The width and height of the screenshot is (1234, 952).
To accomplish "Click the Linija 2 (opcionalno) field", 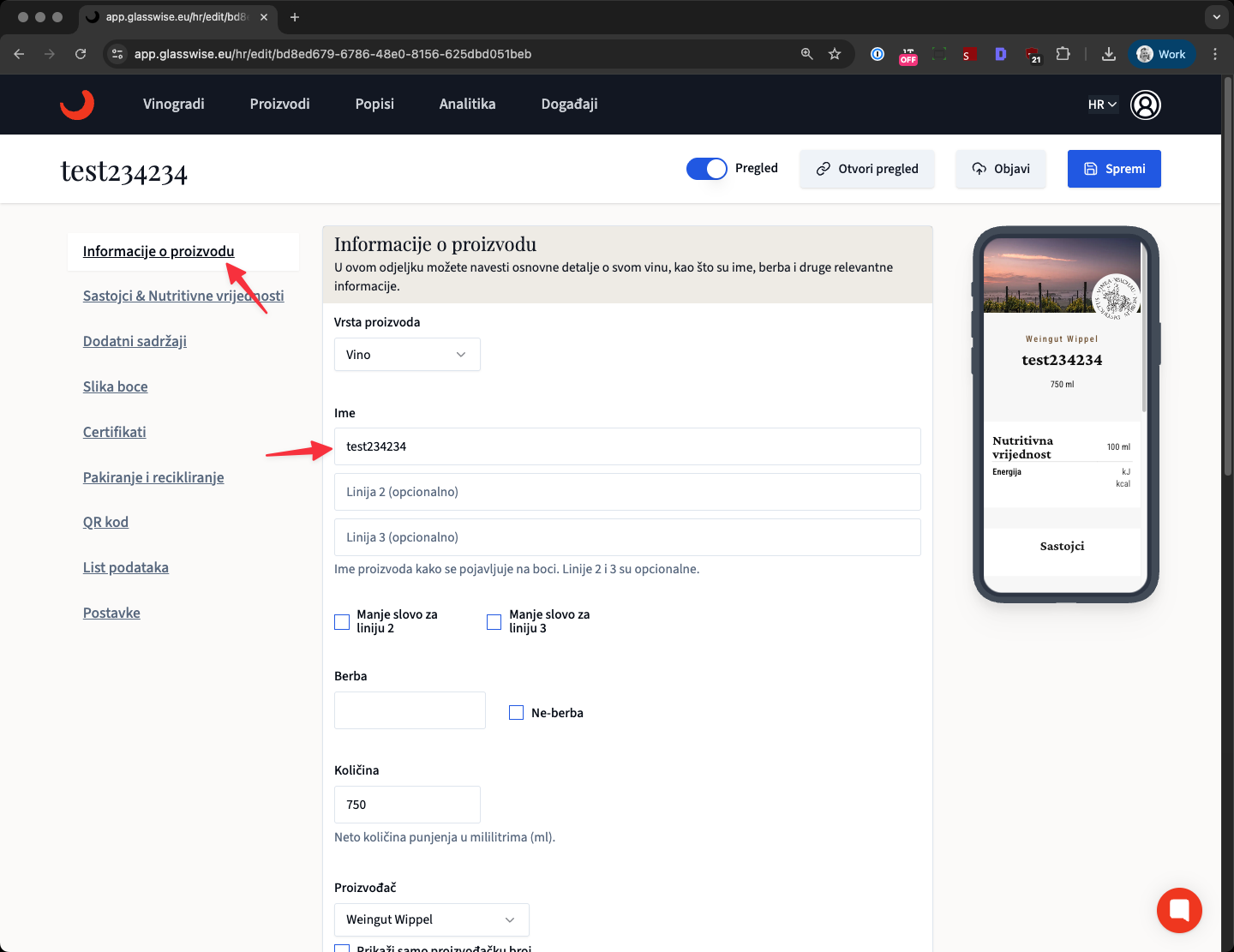I will point(627,492).
